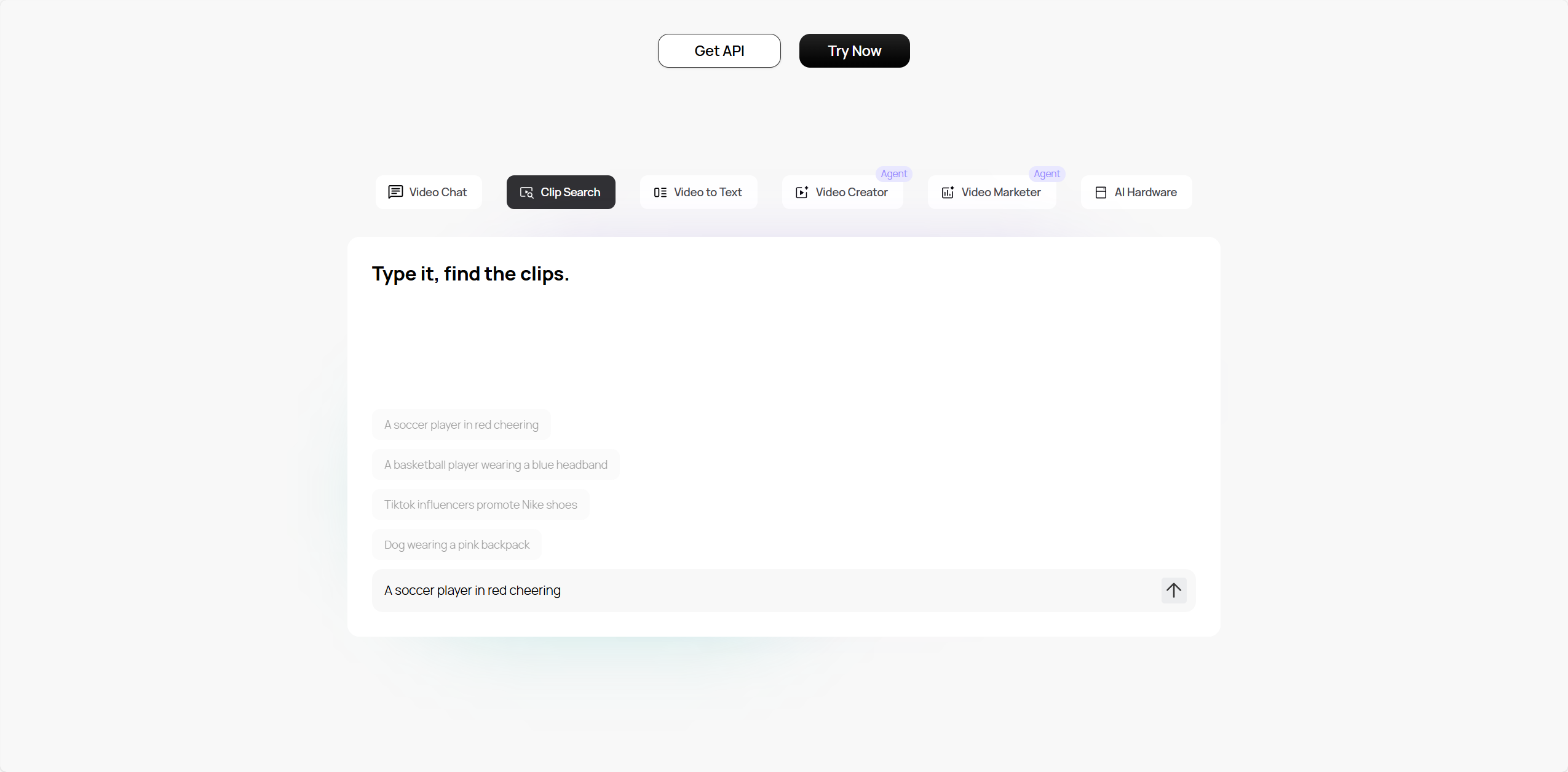The image size is (1568, 772).
Task: Pick the basketball player blue headband suggestion
Action: (x=496, y=464)
